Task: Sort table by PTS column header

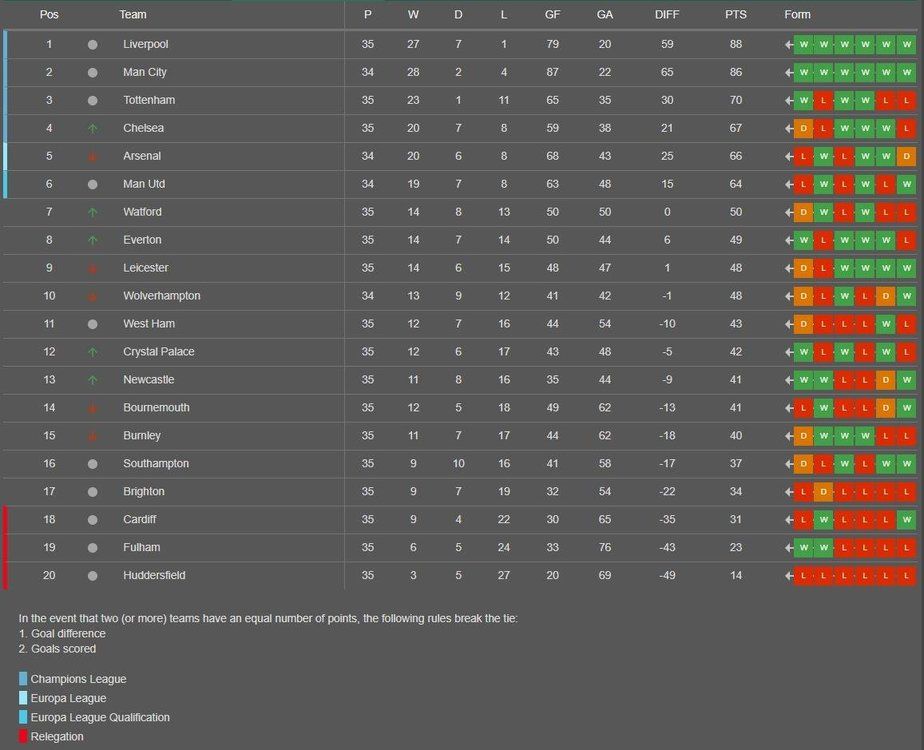Action: point(735,15)
